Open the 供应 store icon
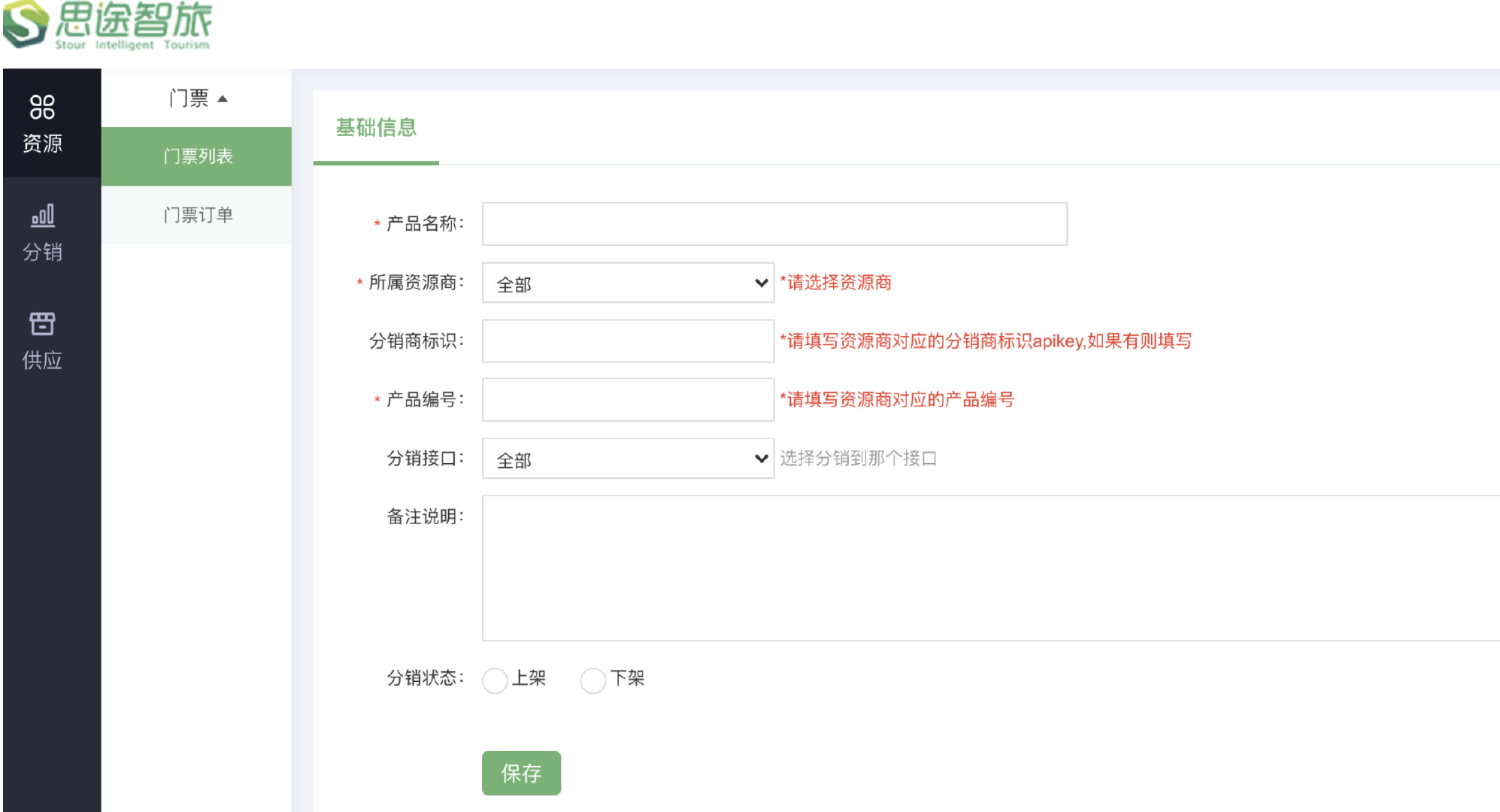The height and width of the screenshot is (812, 1500). pos(42,324)
